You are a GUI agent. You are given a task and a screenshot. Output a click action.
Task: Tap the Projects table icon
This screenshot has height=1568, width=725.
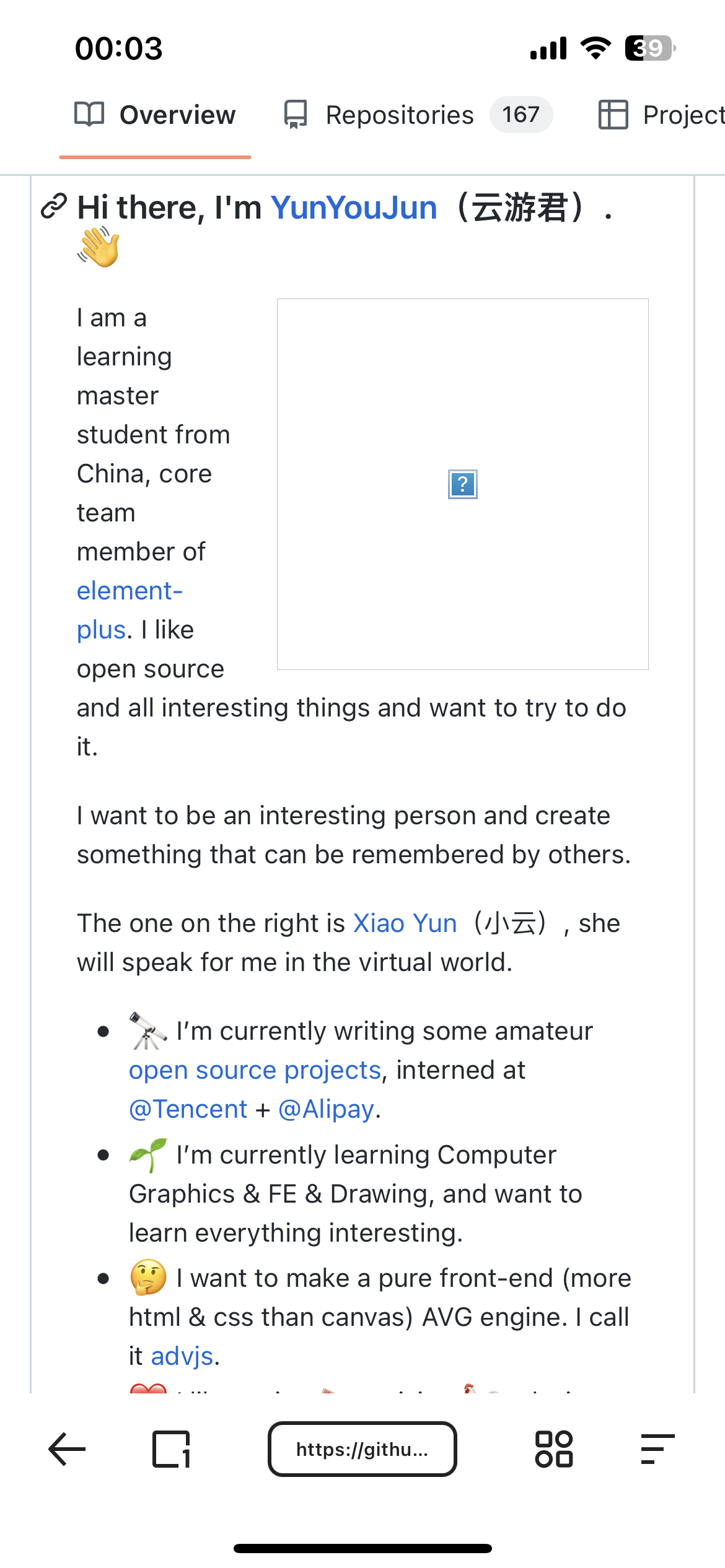click(613, 115)
